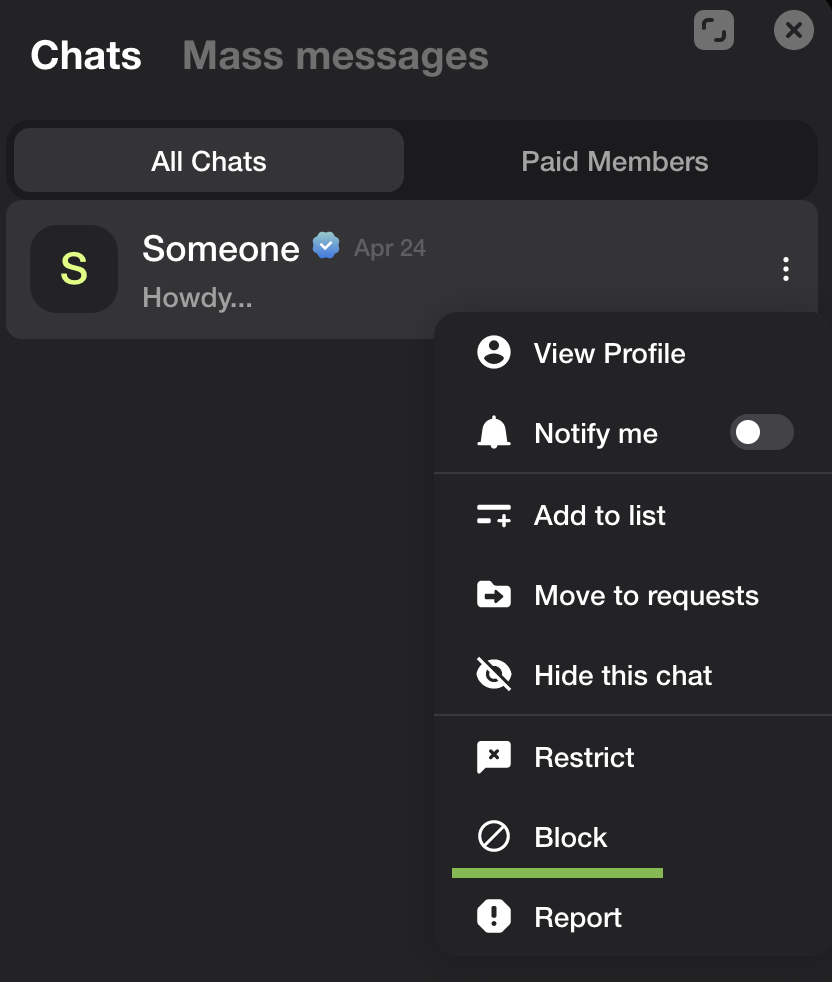Switch to the Mass messages tab
832x982 pixels.
point(335,55)
